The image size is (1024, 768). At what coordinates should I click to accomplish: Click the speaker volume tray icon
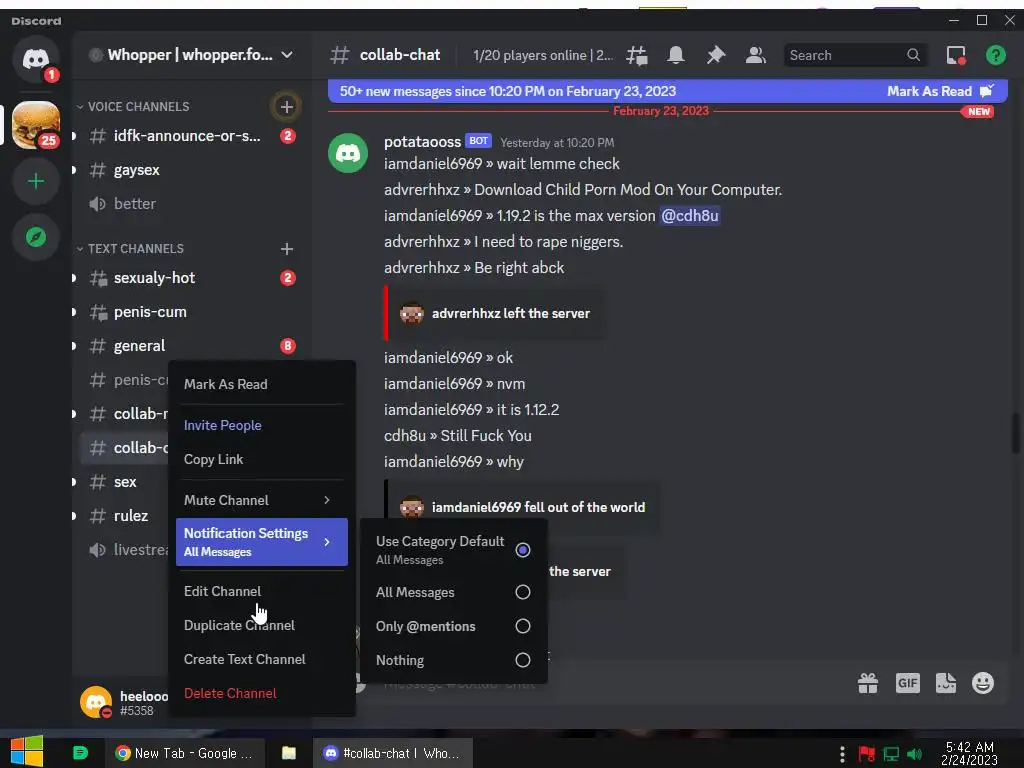(x=915, y=754)
